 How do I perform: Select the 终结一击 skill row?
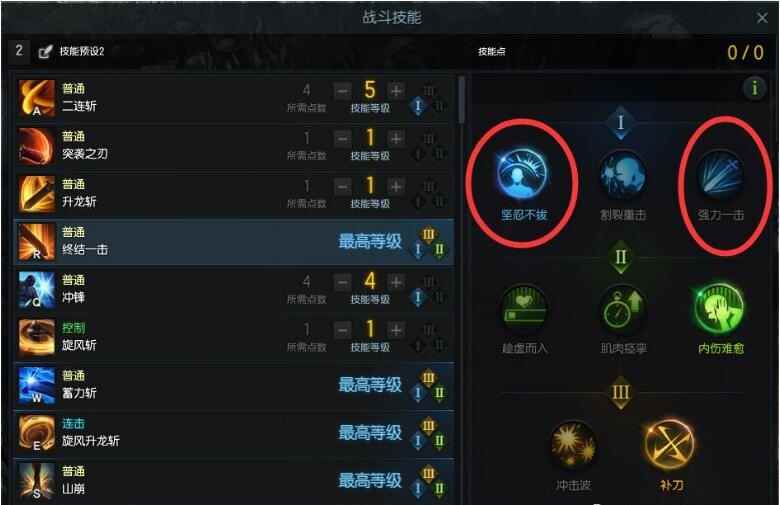click(234, 242)
